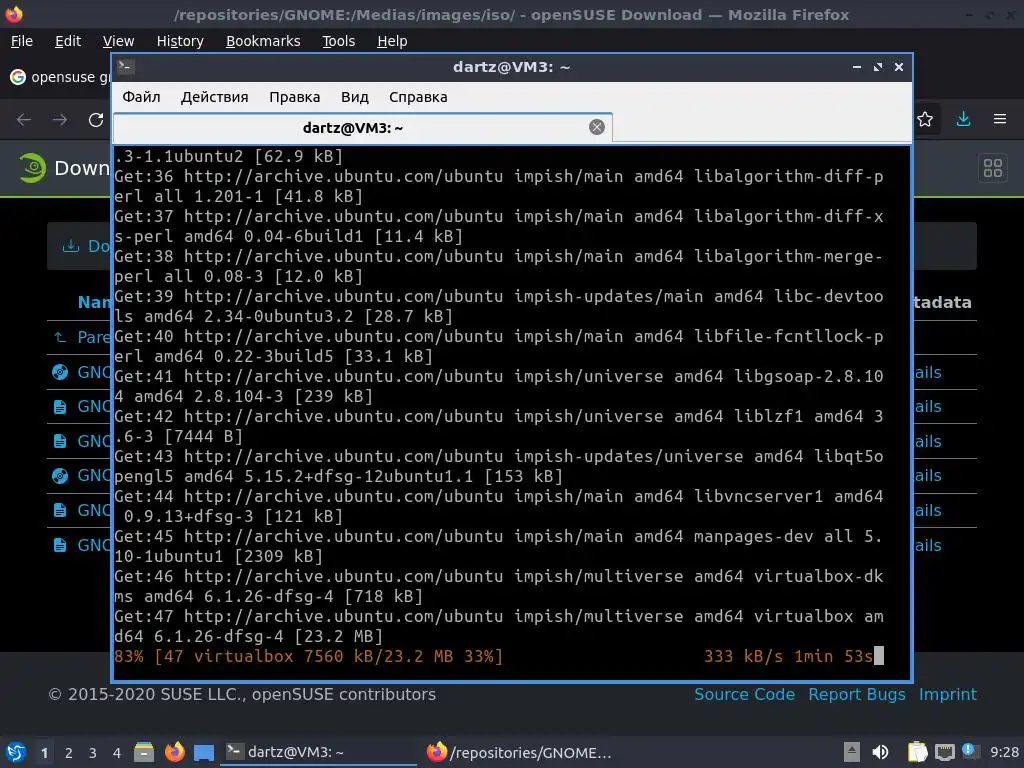The image size is (1024, 768).
Task: Open Firefox downloads panel
Action: coord(963,120)
